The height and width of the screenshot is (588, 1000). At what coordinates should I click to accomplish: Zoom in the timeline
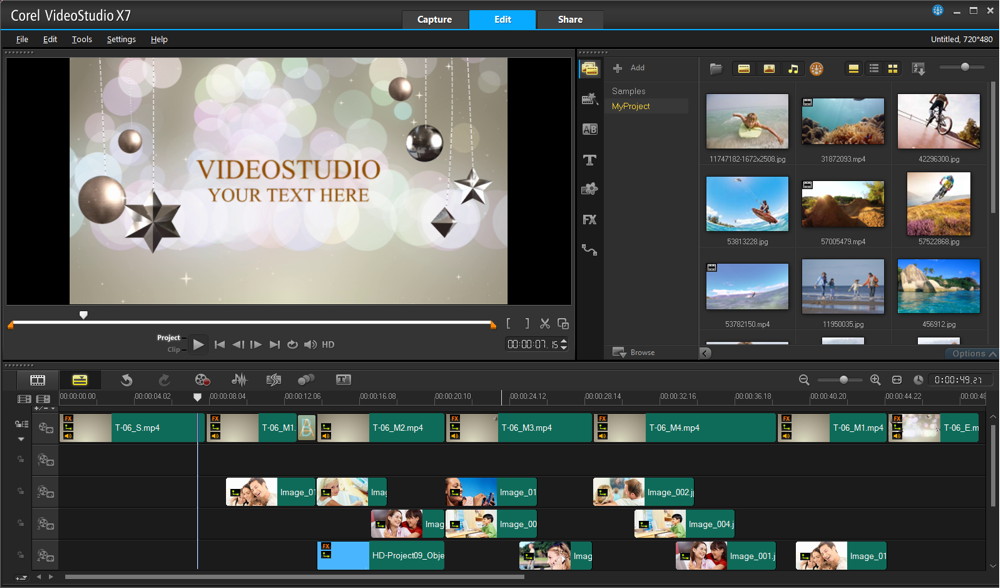pyautogui.click(x=876, y=380)
